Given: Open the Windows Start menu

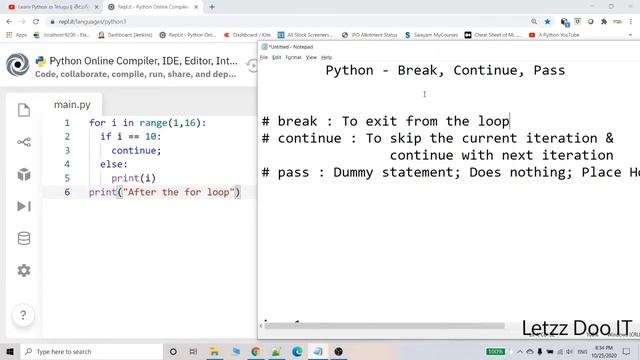Looking at the screenshot, I should tap(10, 351).
